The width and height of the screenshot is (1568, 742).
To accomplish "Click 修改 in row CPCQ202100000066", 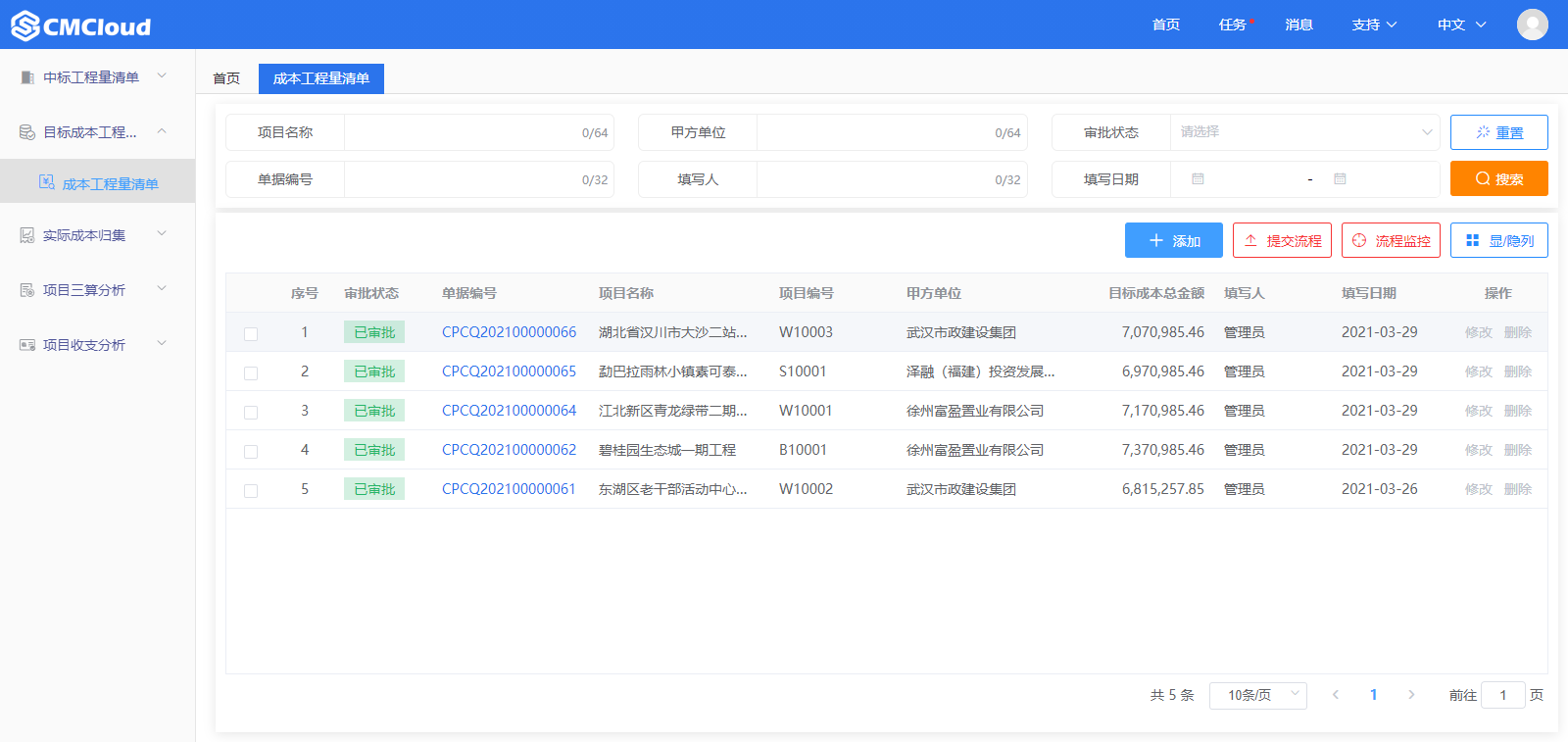I will pyautogui.click(x=1479, y=332).
